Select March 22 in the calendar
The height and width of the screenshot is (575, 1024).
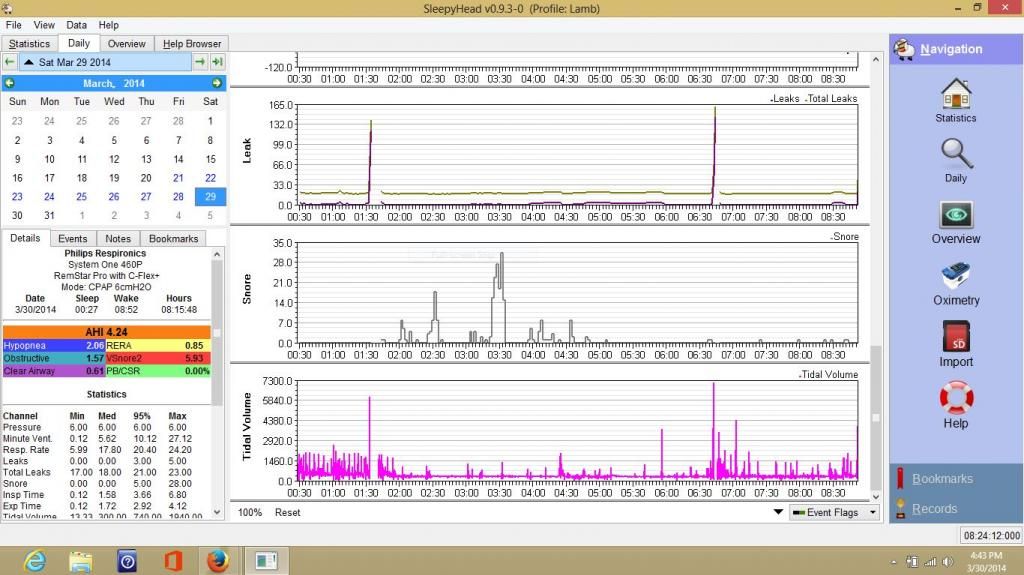coord(210,178)
